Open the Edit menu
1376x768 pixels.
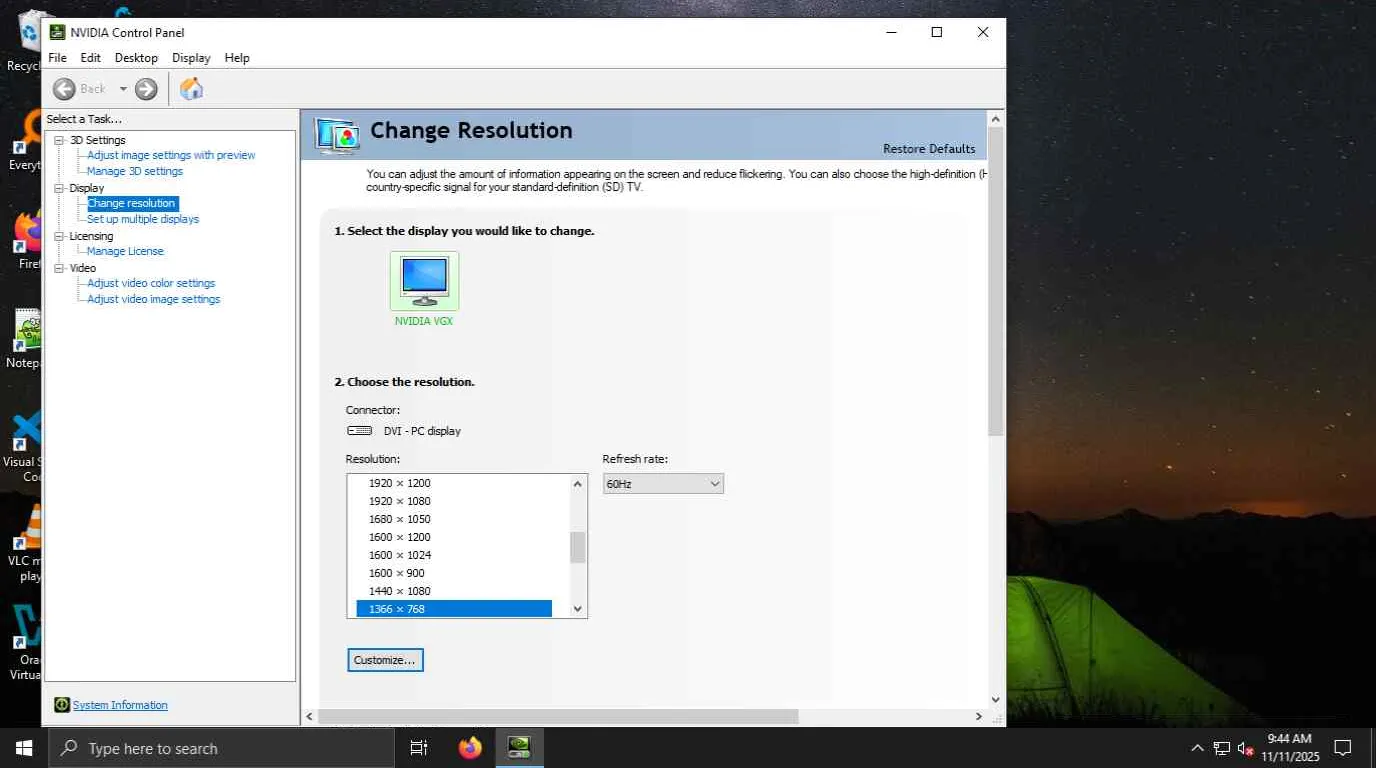[90, 58]
